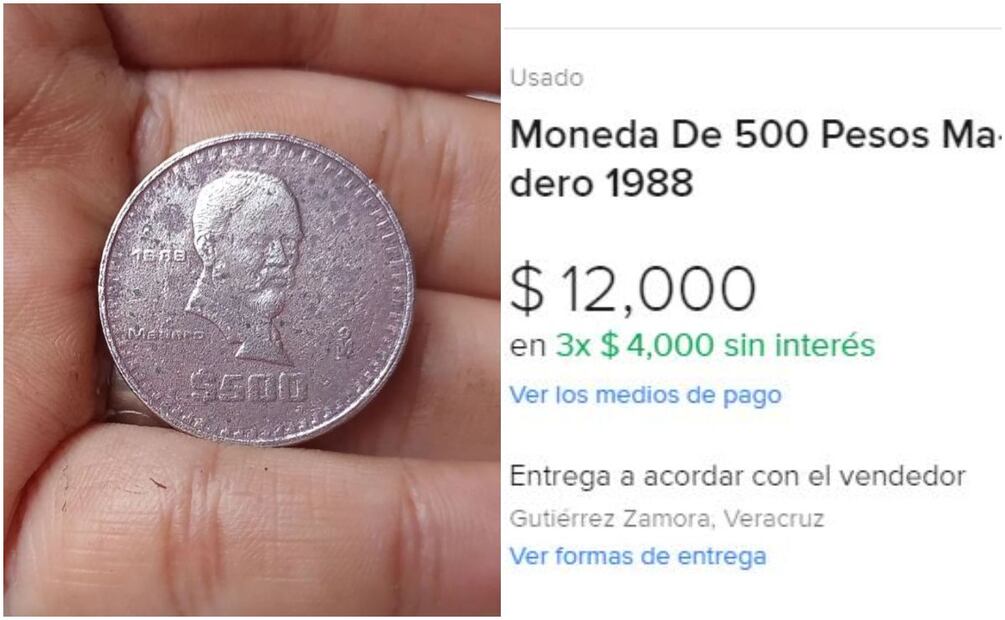Click the gray divider line above "Usado"
The height and width of the screenshot is (620, 1005).
tap(752, 28)
